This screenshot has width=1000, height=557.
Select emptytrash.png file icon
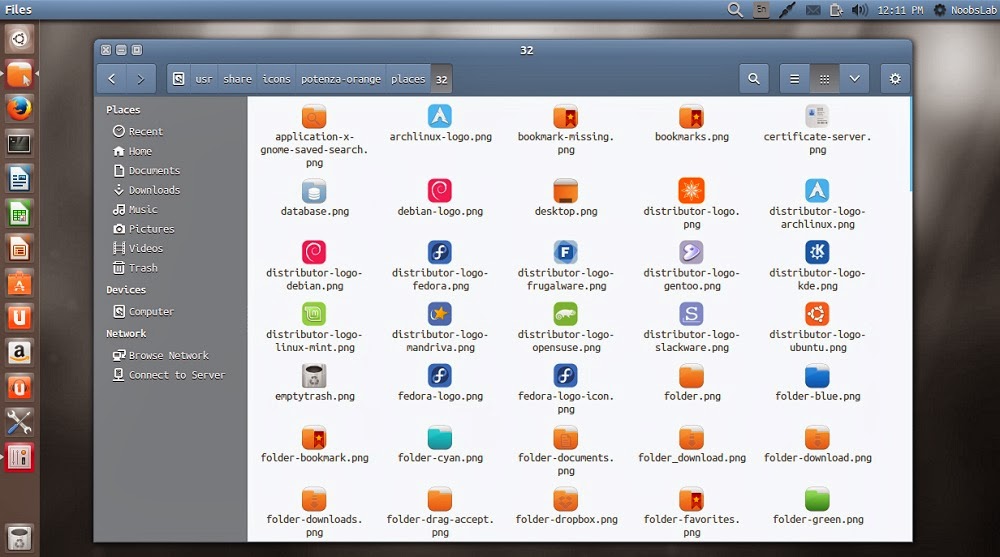pyautogui.click(x=314, y=376)
